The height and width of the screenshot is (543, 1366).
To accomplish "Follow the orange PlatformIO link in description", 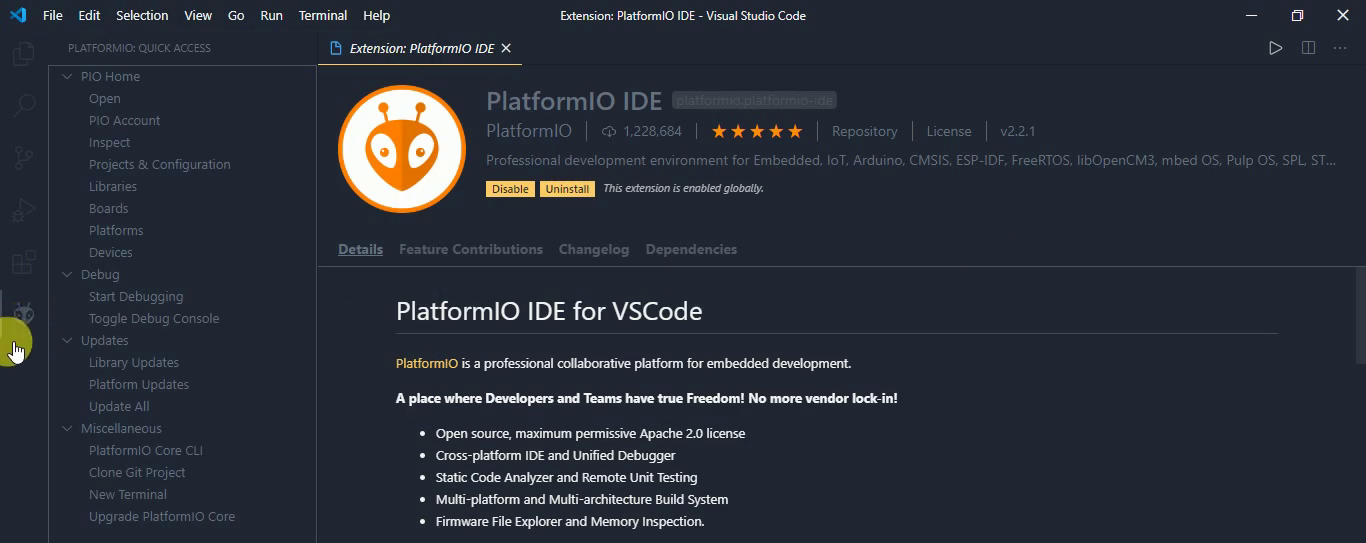I will pyautogui.click(x=427, y=363).
